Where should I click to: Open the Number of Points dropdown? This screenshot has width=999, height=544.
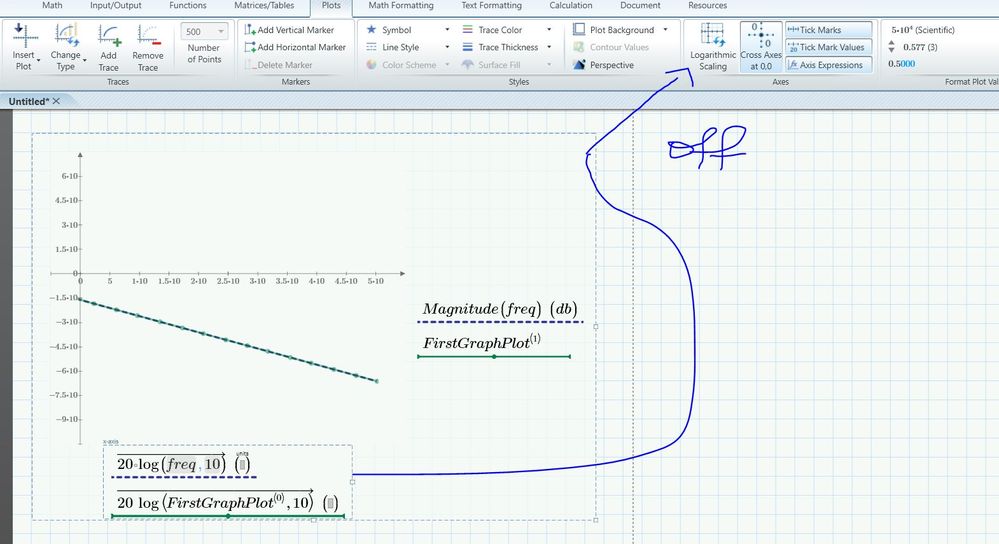pyautogui.click(x=221, y=31)
